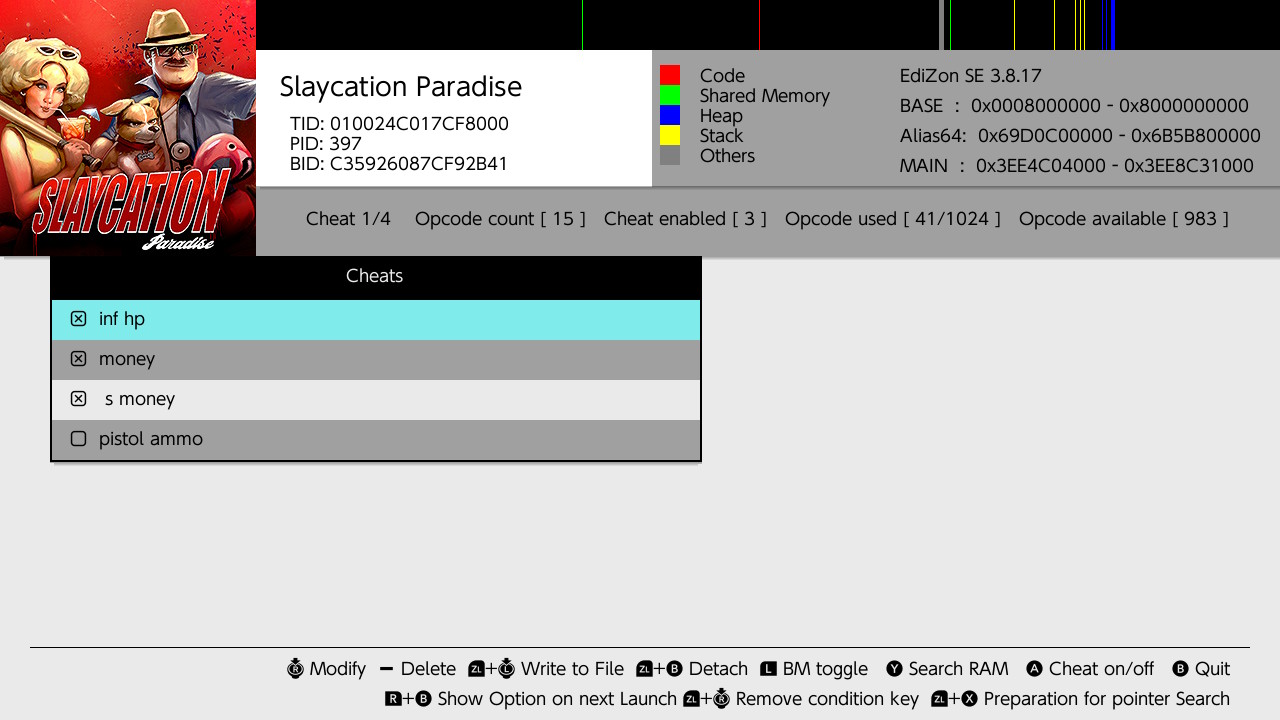The width and height of the screenshot is (1280, 720).
Task: Click the EdiZon SE 3.8.17 version text
Action: point(971,76)
